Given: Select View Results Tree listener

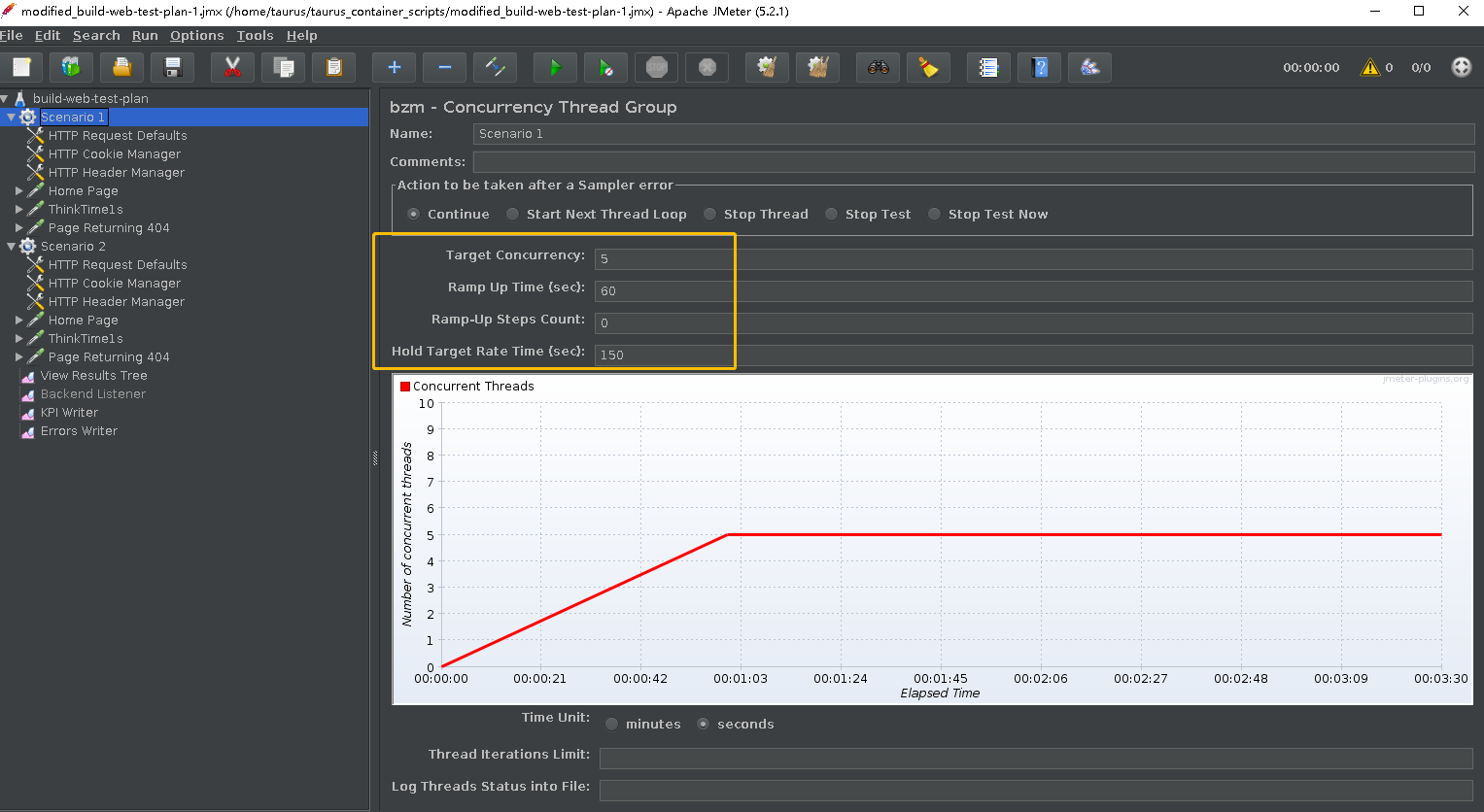Looking at the screenshot, I should pos(93,375).
